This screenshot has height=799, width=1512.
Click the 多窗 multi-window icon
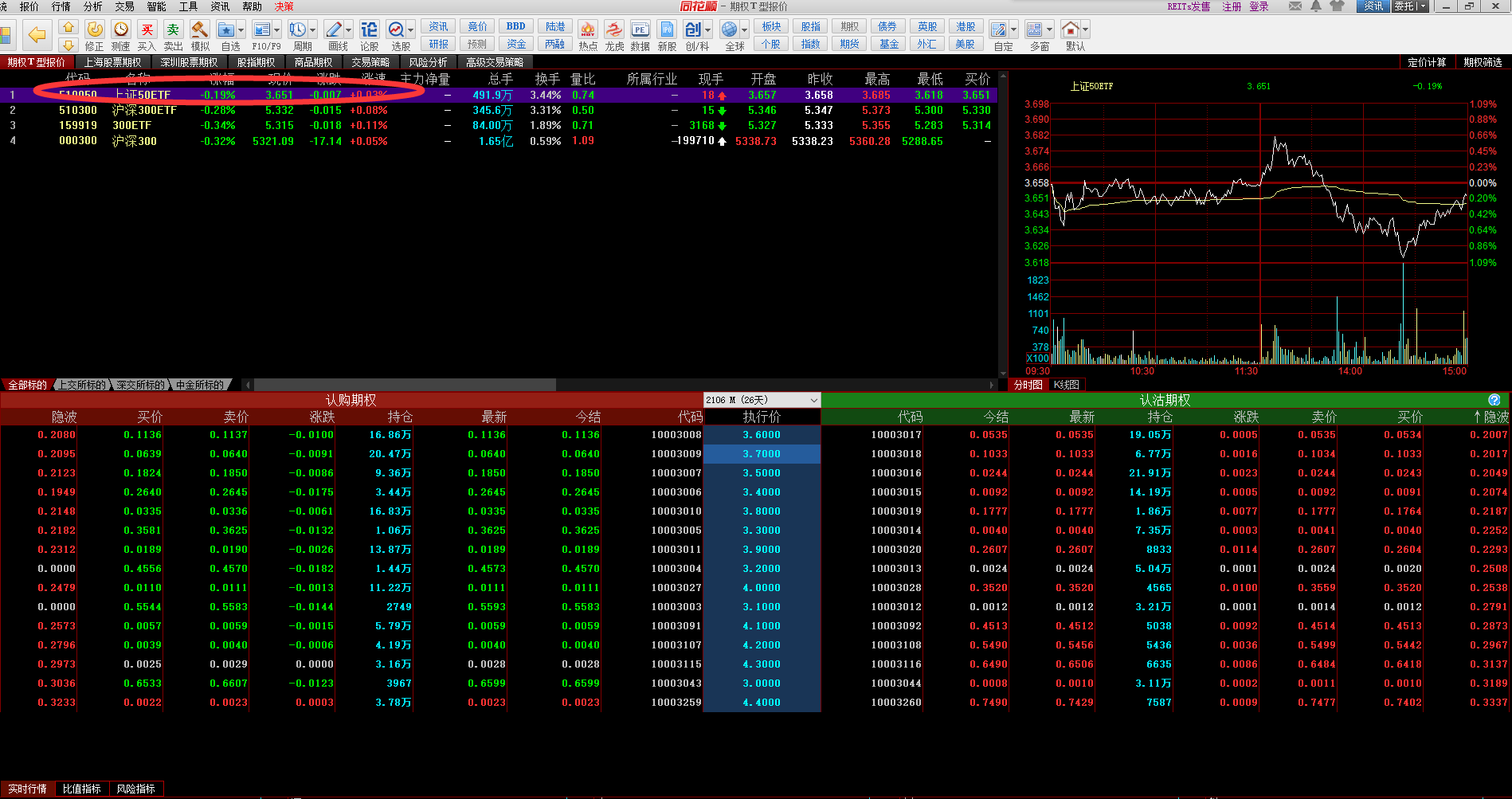(1034, 30)
